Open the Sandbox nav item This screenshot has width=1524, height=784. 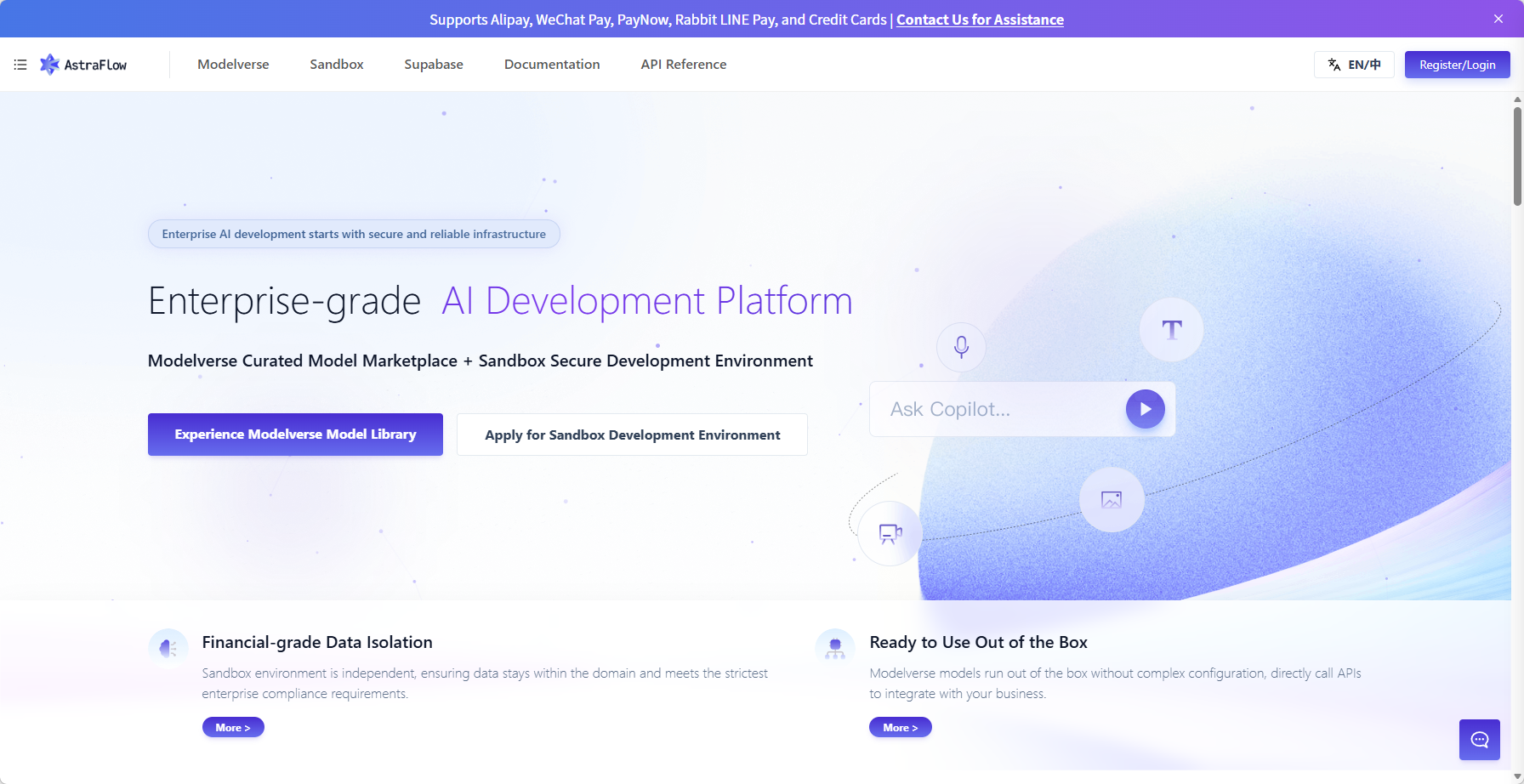pos(337,65)
